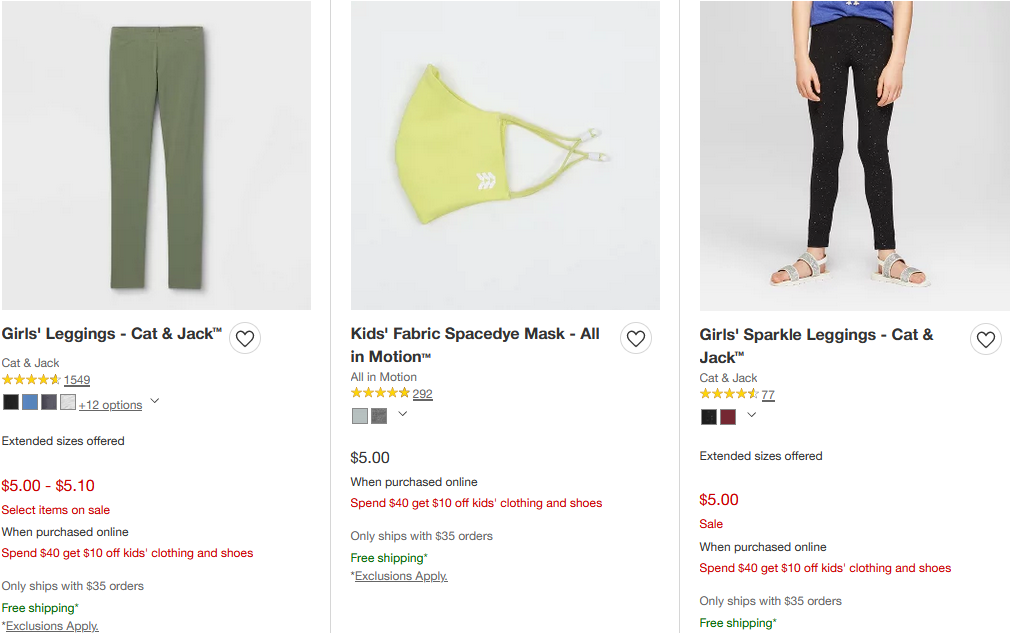Open Exclusions Apply link under mask
Image resolution: width=1015 pixels, height=633 pixels.
point(401,576)
